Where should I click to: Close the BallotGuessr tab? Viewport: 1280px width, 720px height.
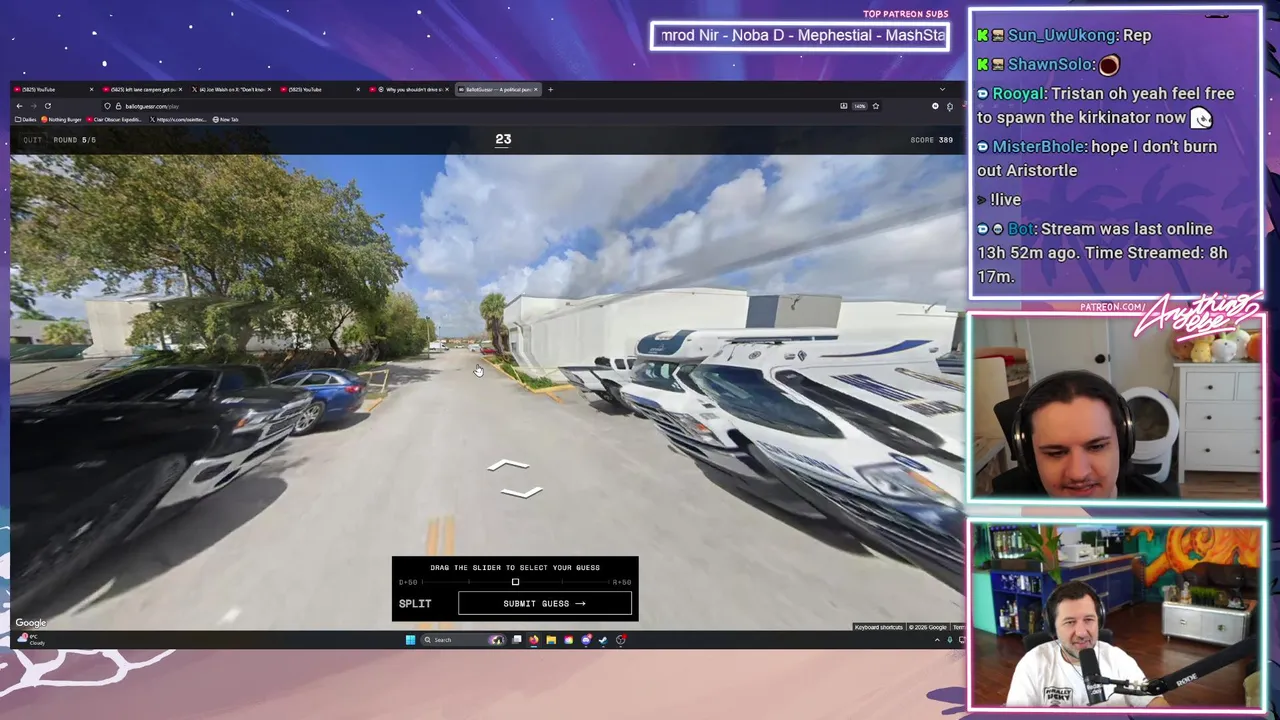point(535,90)
